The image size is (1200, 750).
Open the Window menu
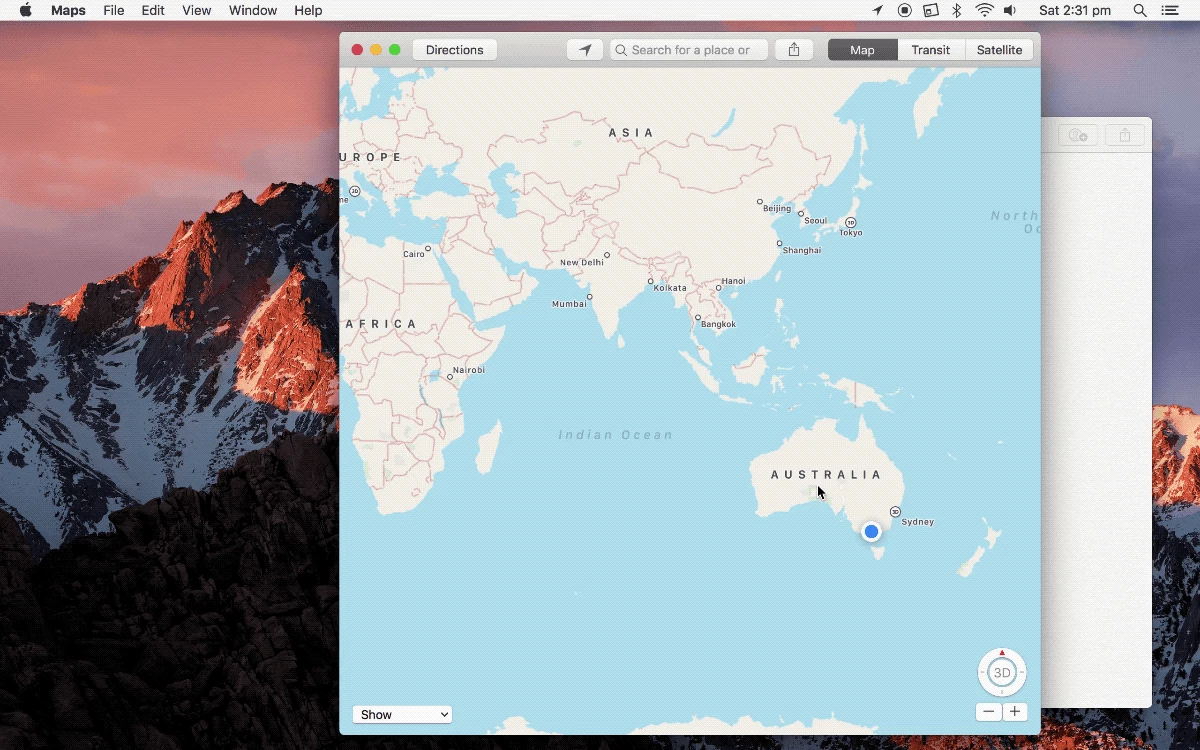[x=253, y=10]
